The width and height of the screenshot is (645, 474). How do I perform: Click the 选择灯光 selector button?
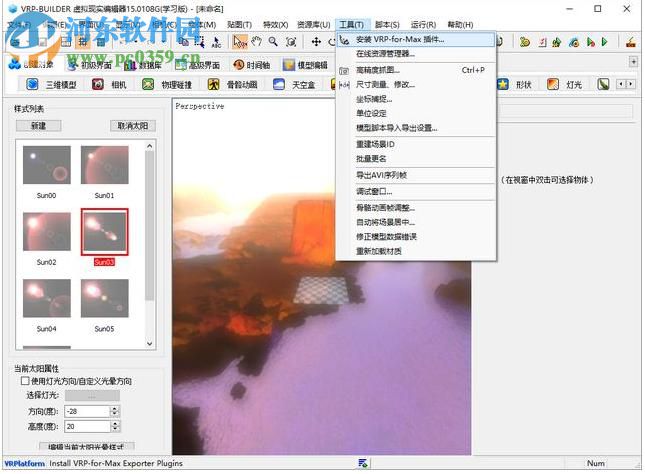coord(92,396)
